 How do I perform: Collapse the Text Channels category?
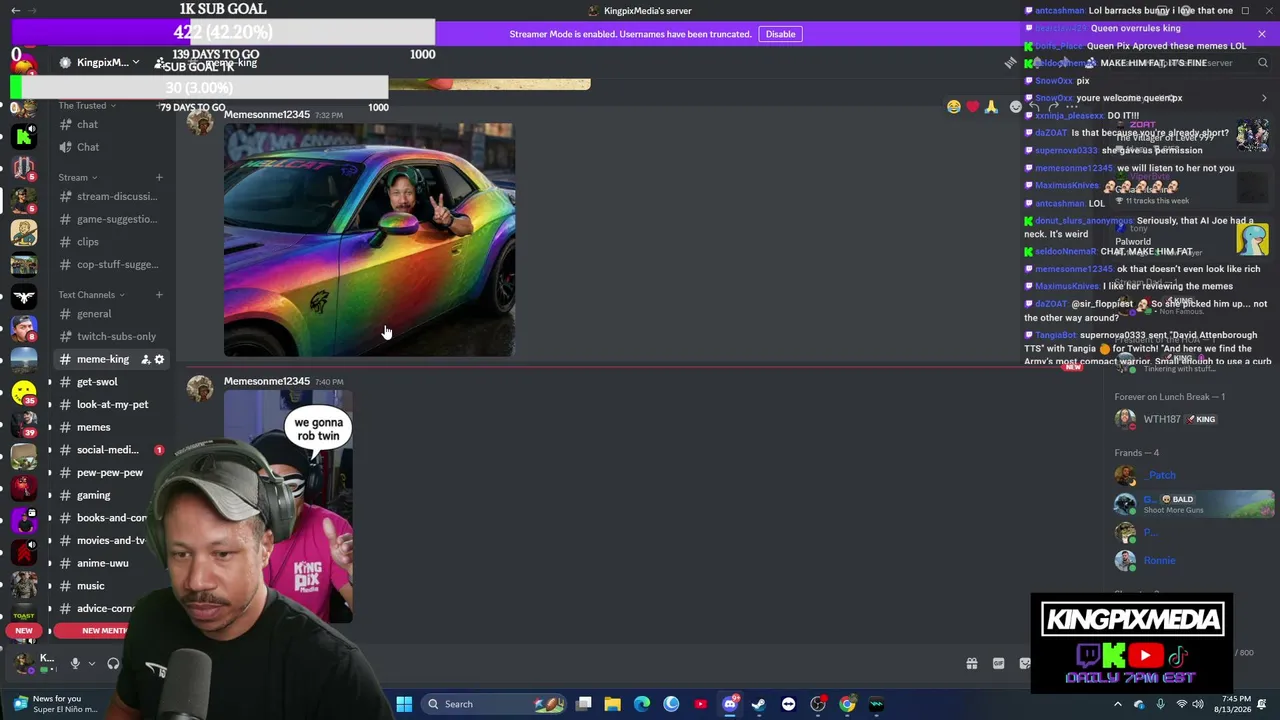91,295
